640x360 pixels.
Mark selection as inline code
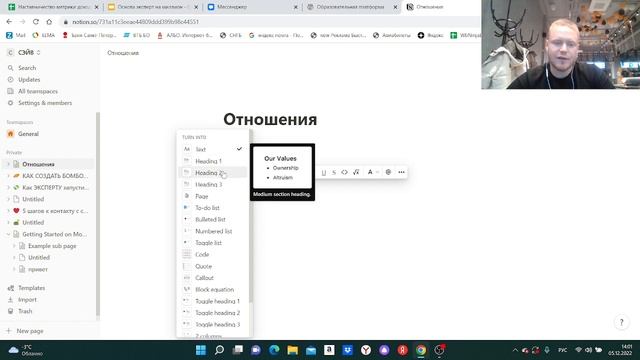(344, 172)
